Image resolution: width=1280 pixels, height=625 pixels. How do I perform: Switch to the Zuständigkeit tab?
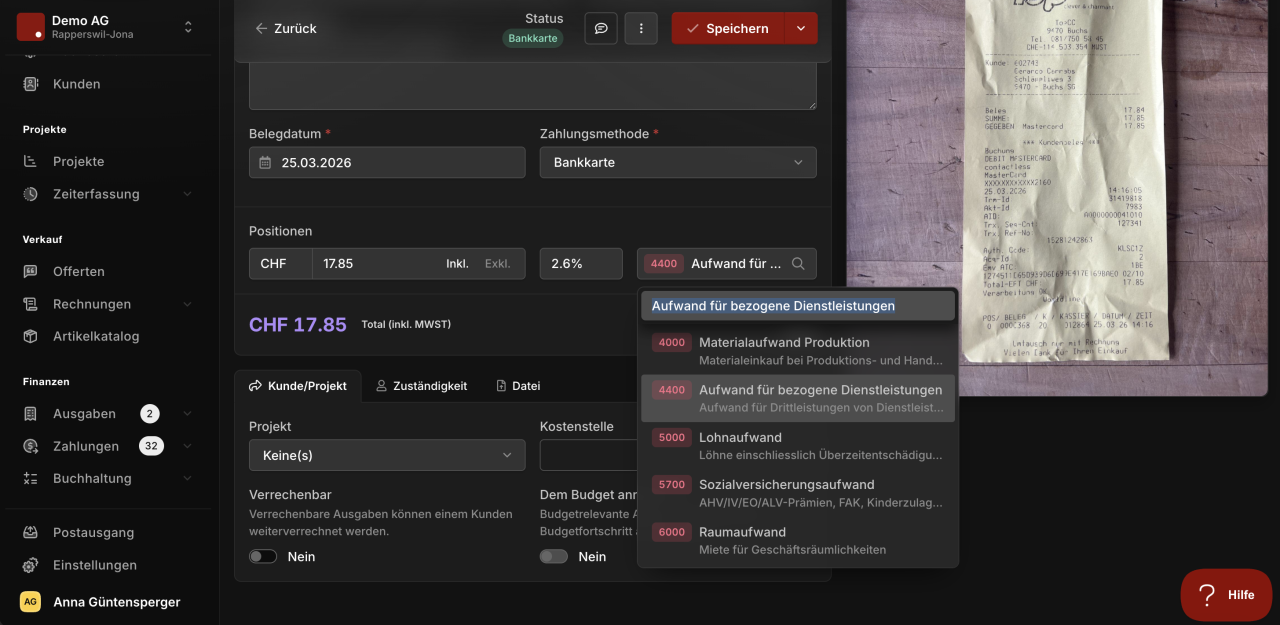point(421,386)
